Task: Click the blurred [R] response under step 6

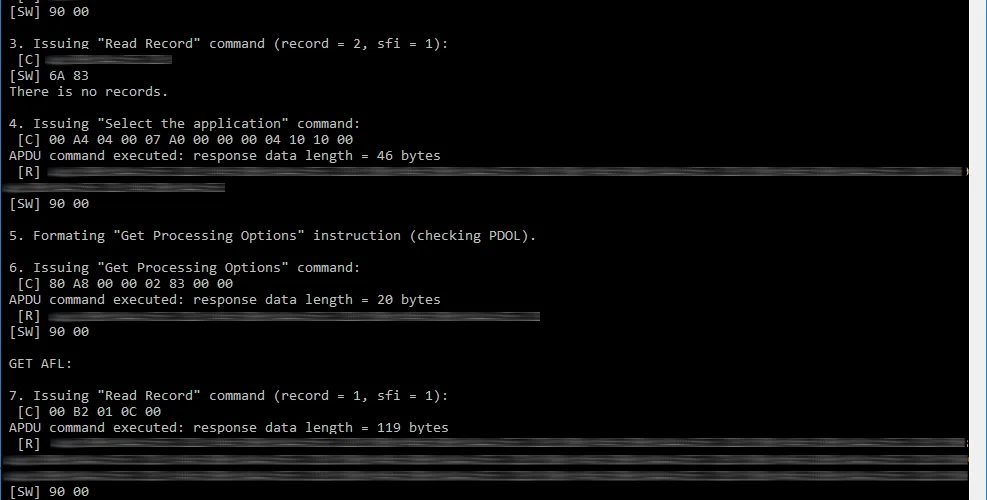Action: 293,315
